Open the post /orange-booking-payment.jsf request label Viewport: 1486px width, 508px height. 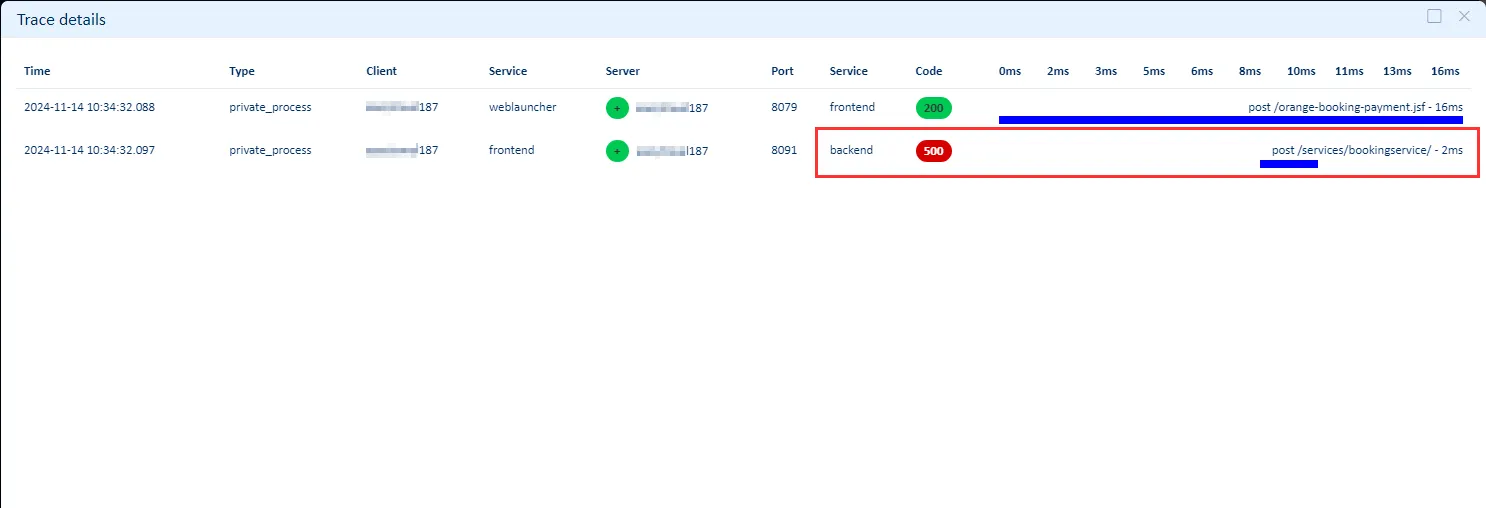pyautogui.click(x=1355, y=107)
